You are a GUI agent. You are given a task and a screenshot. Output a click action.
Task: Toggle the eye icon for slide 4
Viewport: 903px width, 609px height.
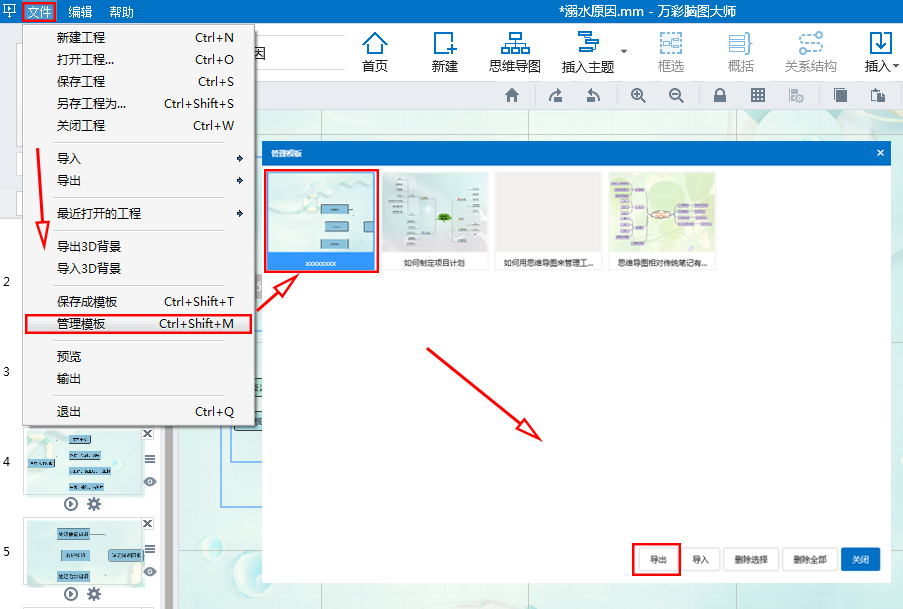pyautogui.click(x=150, y=481)
